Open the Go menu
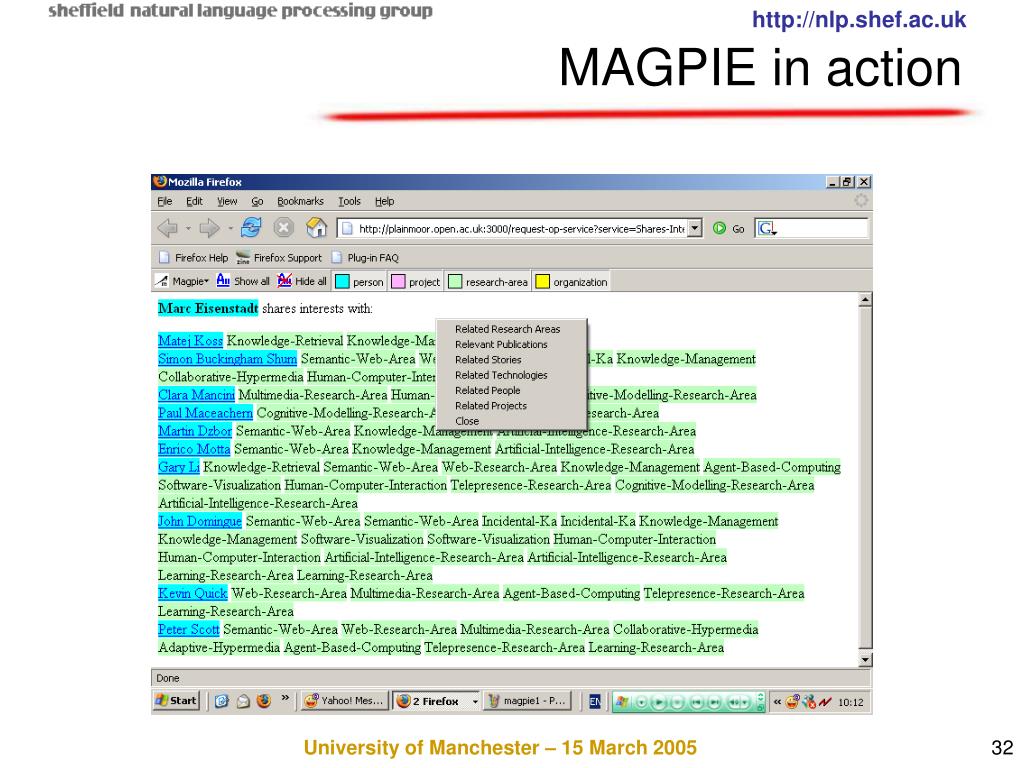Viewport: 1024px width, 768px height. tap(257, 201)
